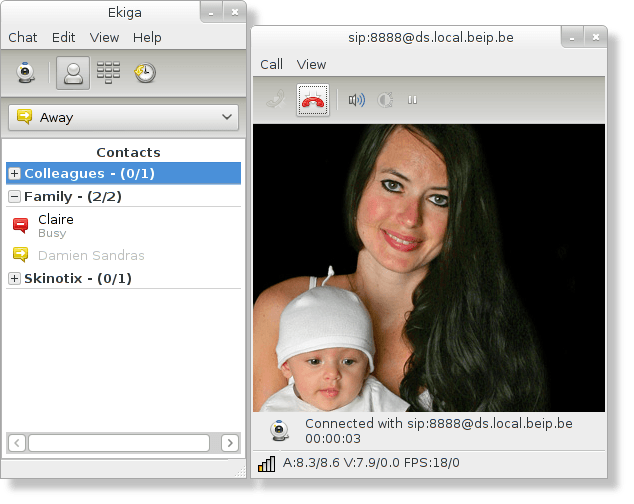
Task: Click the left scroll arrow in contacts
Action: point(17,443)
